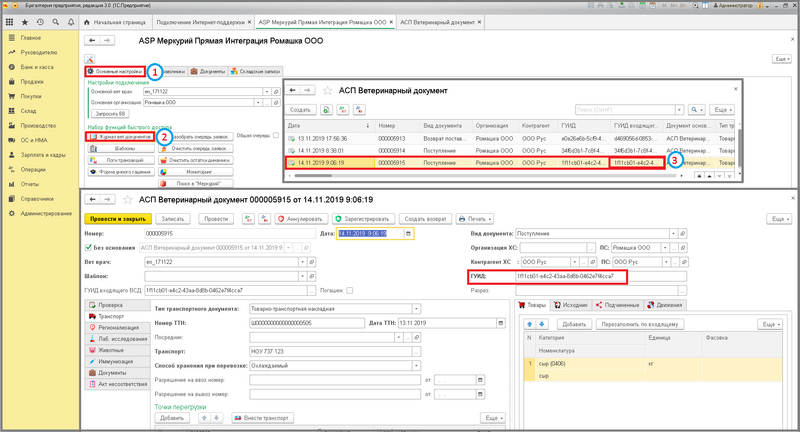The image size is (800, 432).
Task: Expand Вет врач dropdown in document
Action: [303, 262]
